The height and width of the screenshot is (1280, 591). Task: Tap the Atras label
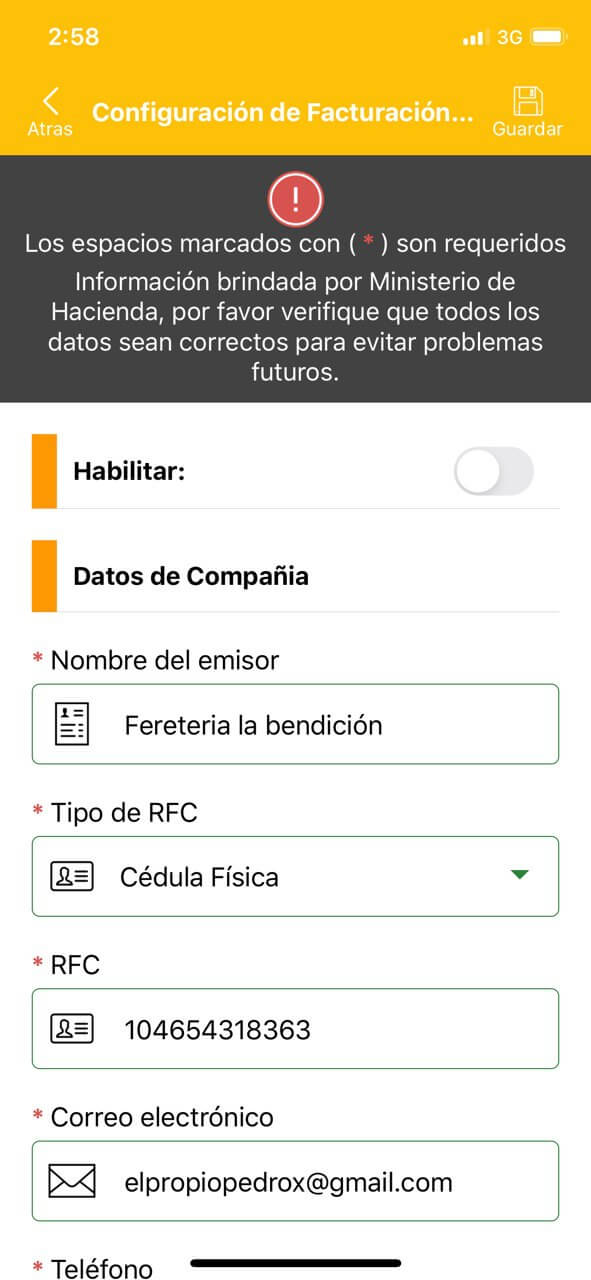[50, 129]
